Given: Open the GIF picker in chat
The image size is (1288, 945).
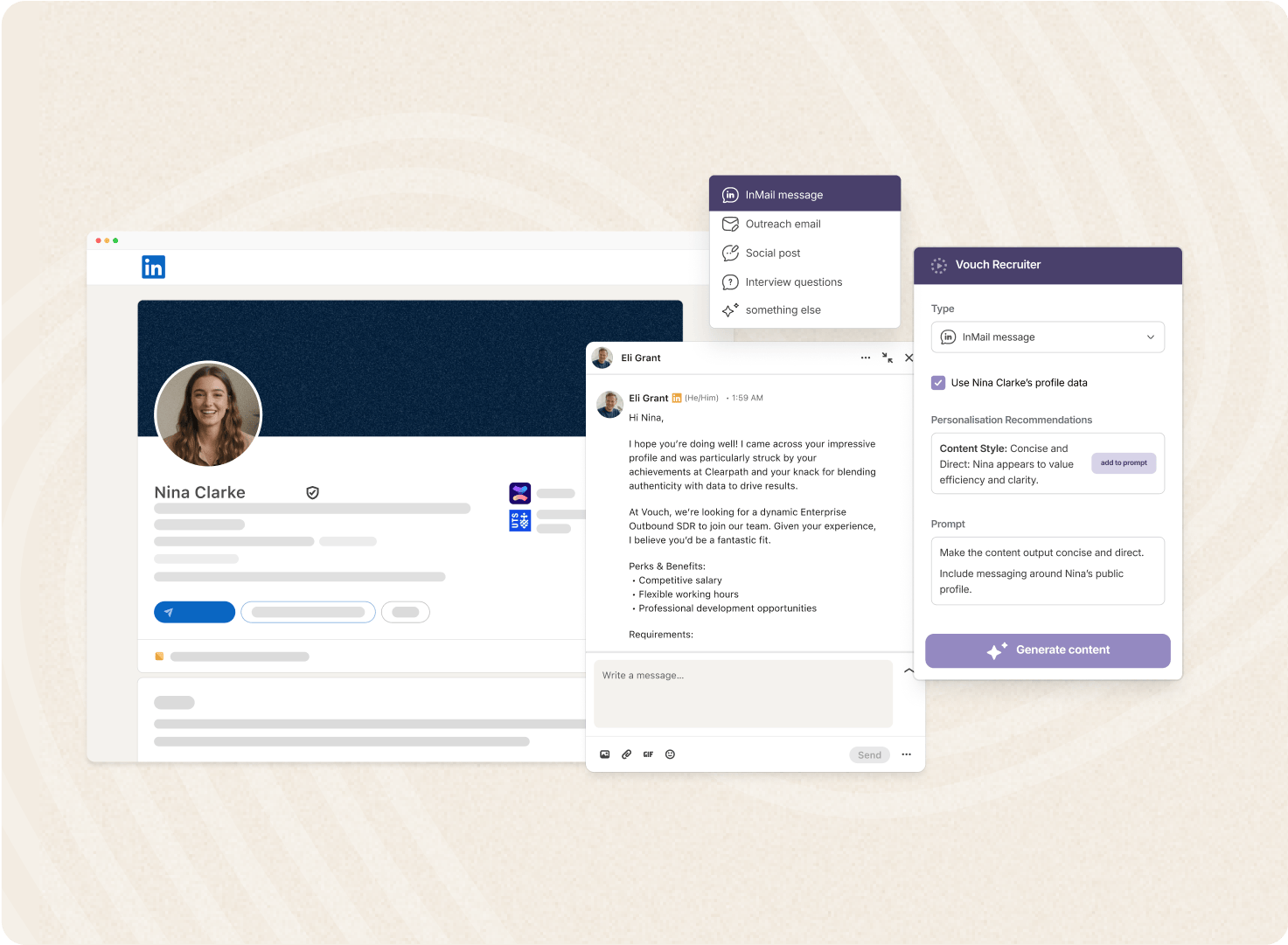Looking at the screenshot, I should tap(648, 754).
